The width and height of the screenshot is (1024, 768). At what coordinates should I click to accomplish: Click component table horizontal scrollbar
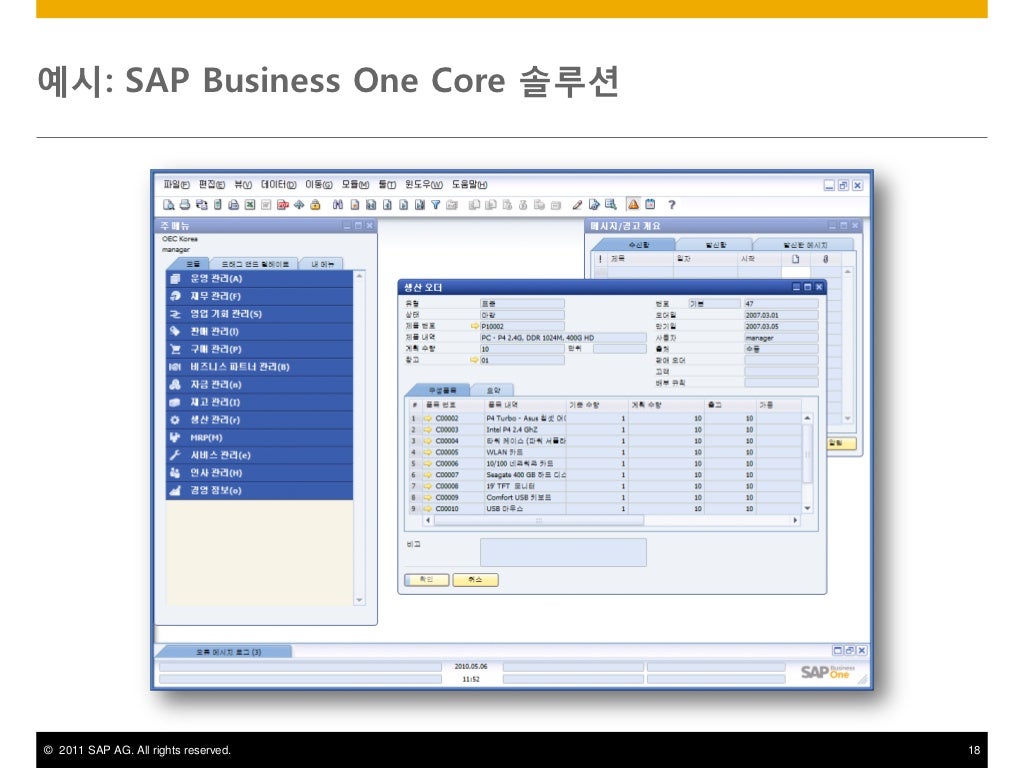point(539,520)
